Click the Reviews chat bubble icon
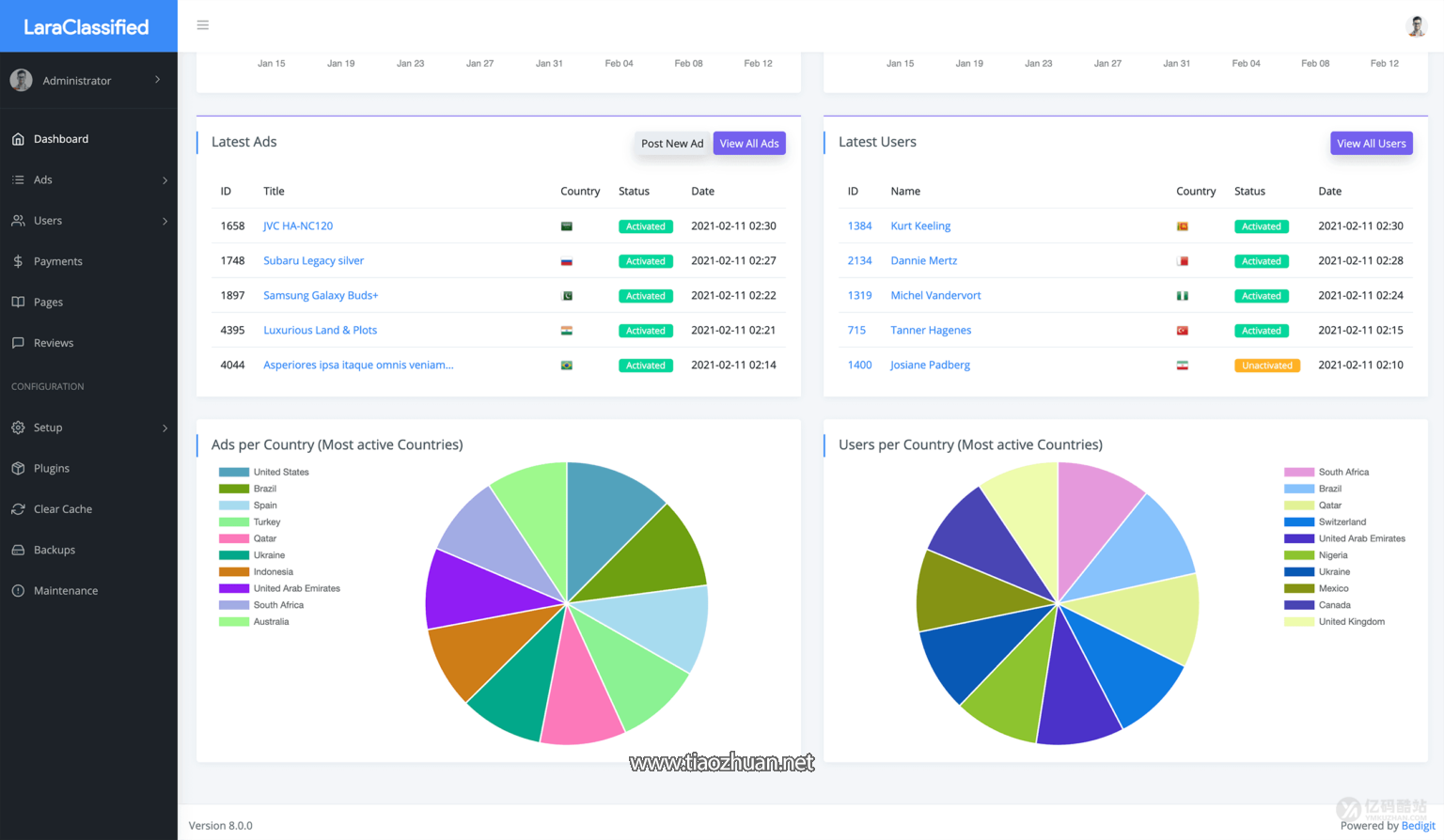The height and width of the screenshot is (840, 1444). [18, 343]
